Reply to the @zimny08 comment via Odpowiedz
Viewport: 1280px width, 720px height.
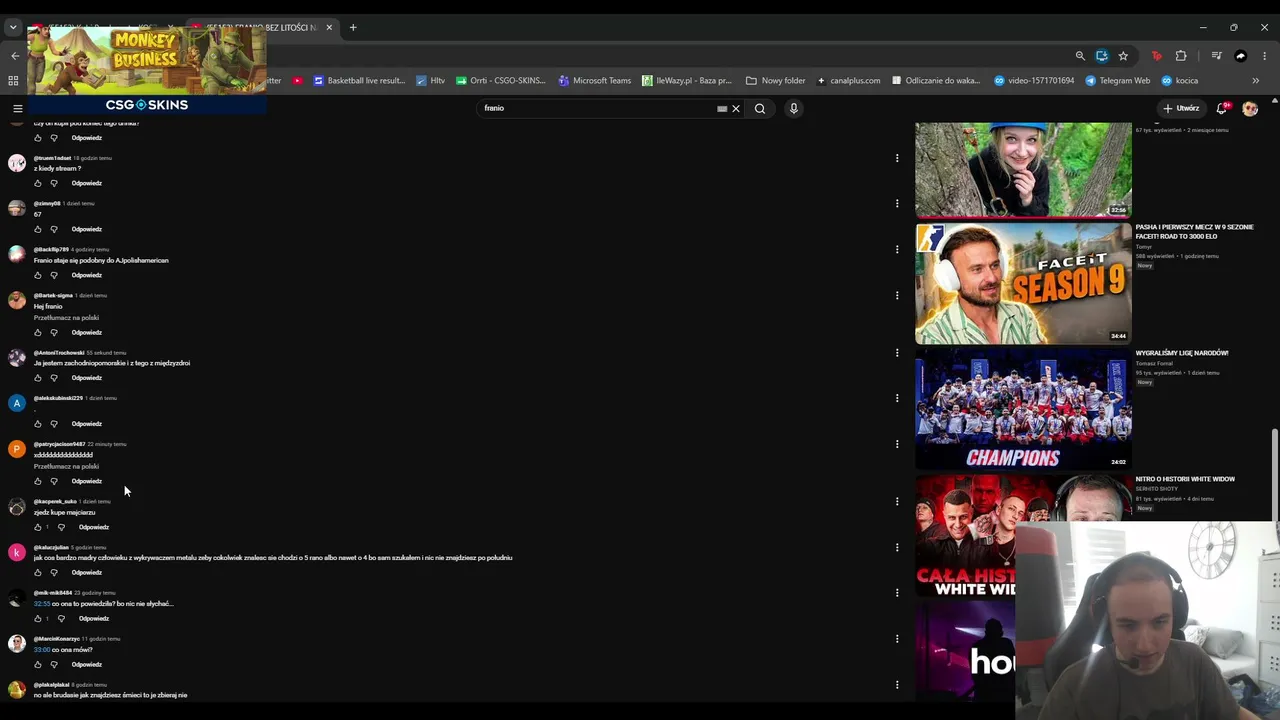click(x=87, y=229)
